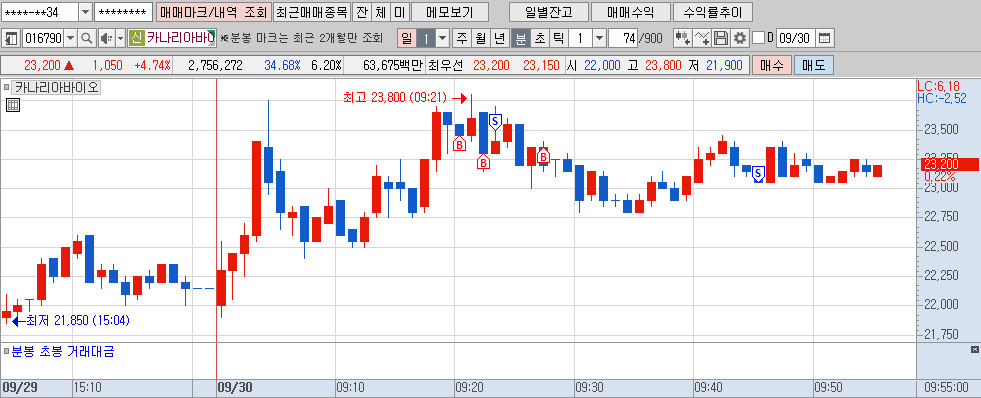The image size is (981, 398).
Task: Open the calendar date picker icon
Action: (825, 39)
